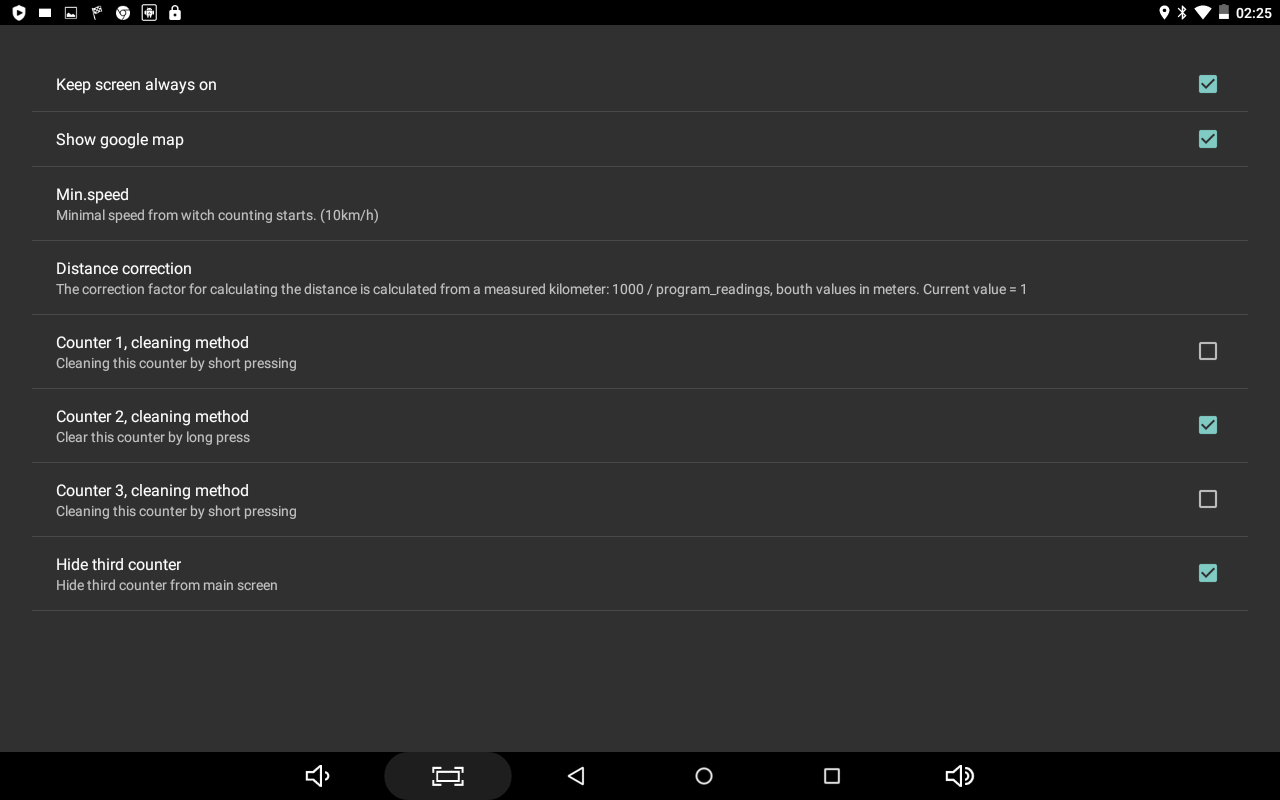The width and height of the screenshot is (1280, 800).
Task: Tap the shield icon in status bar
Action: [x=19, y=13]
